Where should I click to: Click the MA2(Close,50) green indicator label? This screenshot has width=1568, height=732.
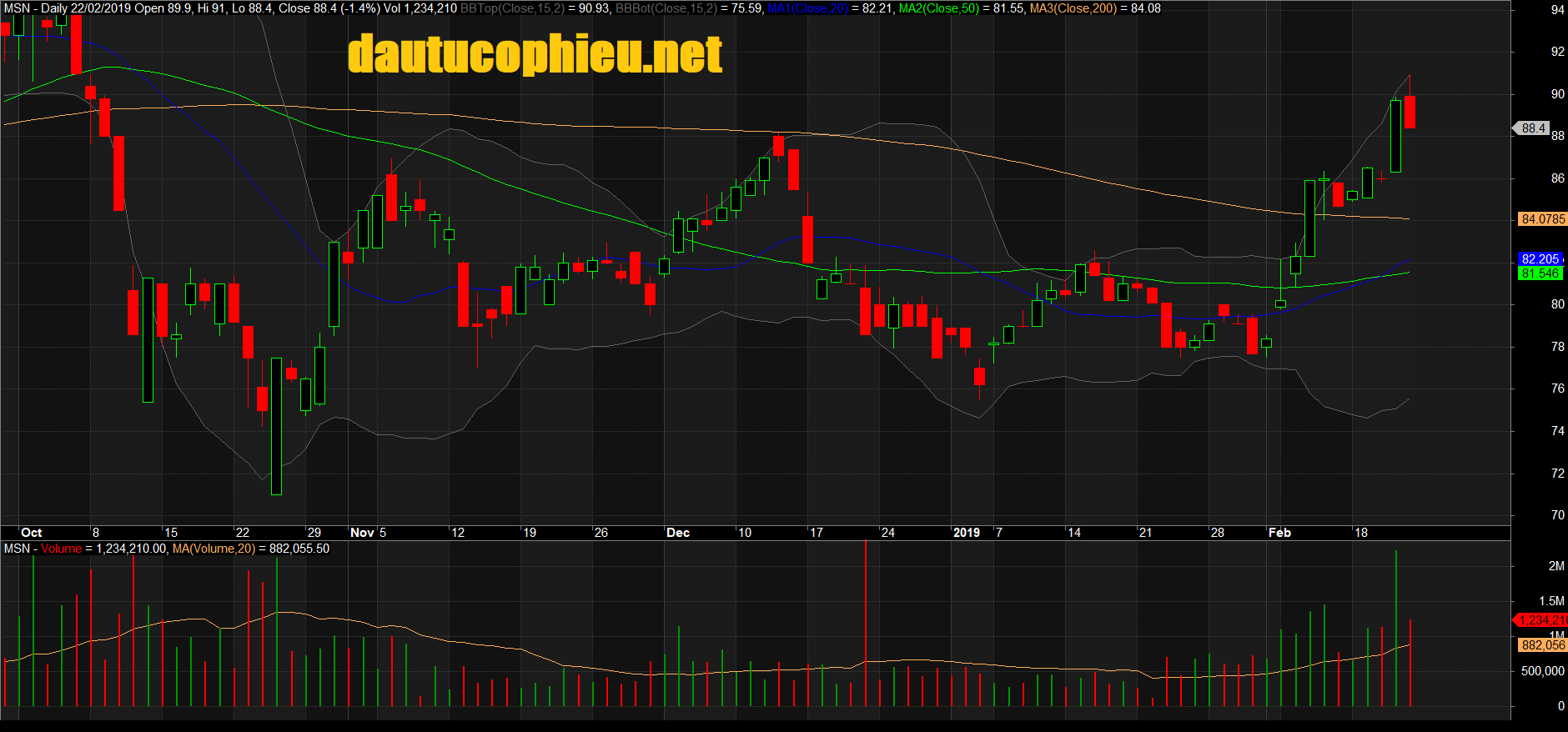tap(939, 8)
